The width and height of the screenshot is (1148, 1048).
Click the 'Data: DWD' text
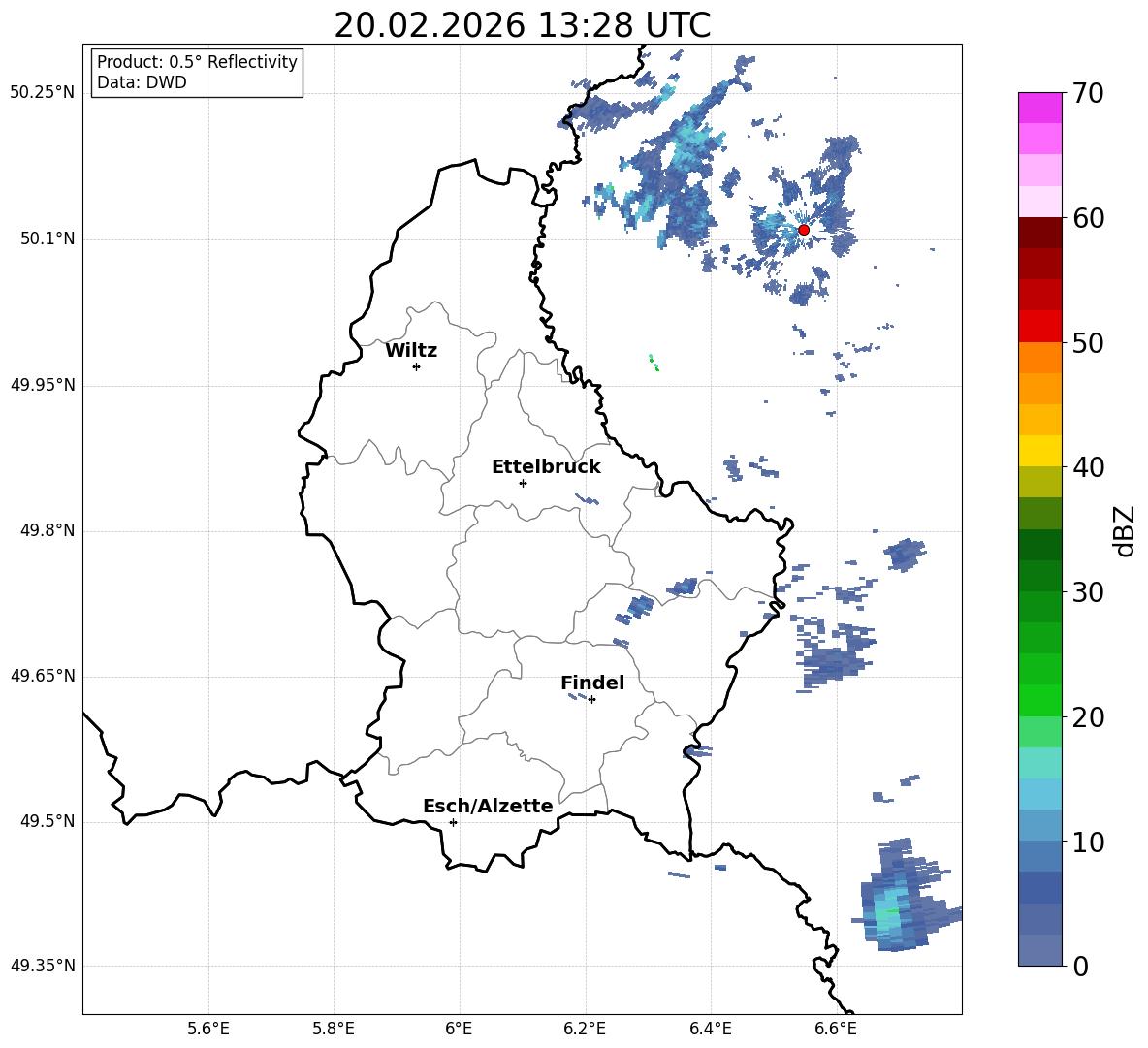[142, 82]
